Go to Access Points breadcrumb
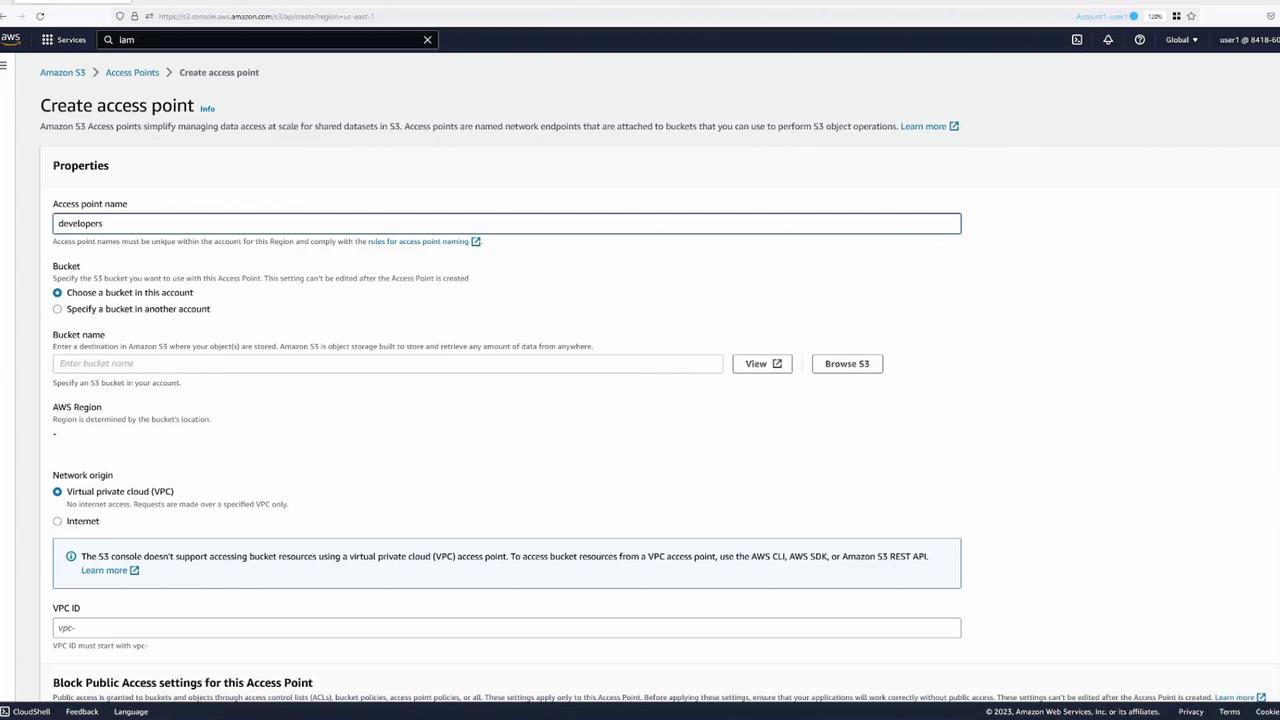This screenshot has height=720, width=1280. (x=132, y=72)
